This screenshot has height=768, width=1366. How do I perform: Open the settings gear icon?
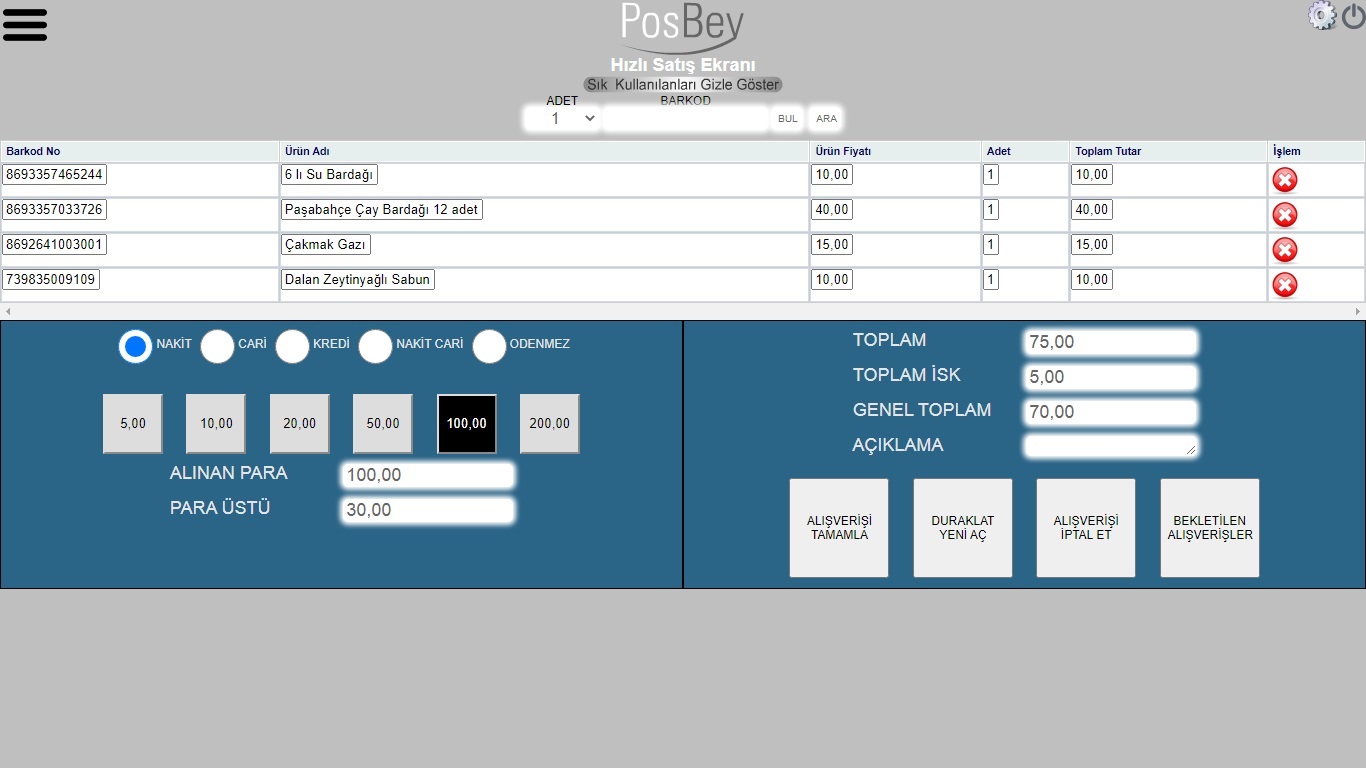[x=1322, y=15]
